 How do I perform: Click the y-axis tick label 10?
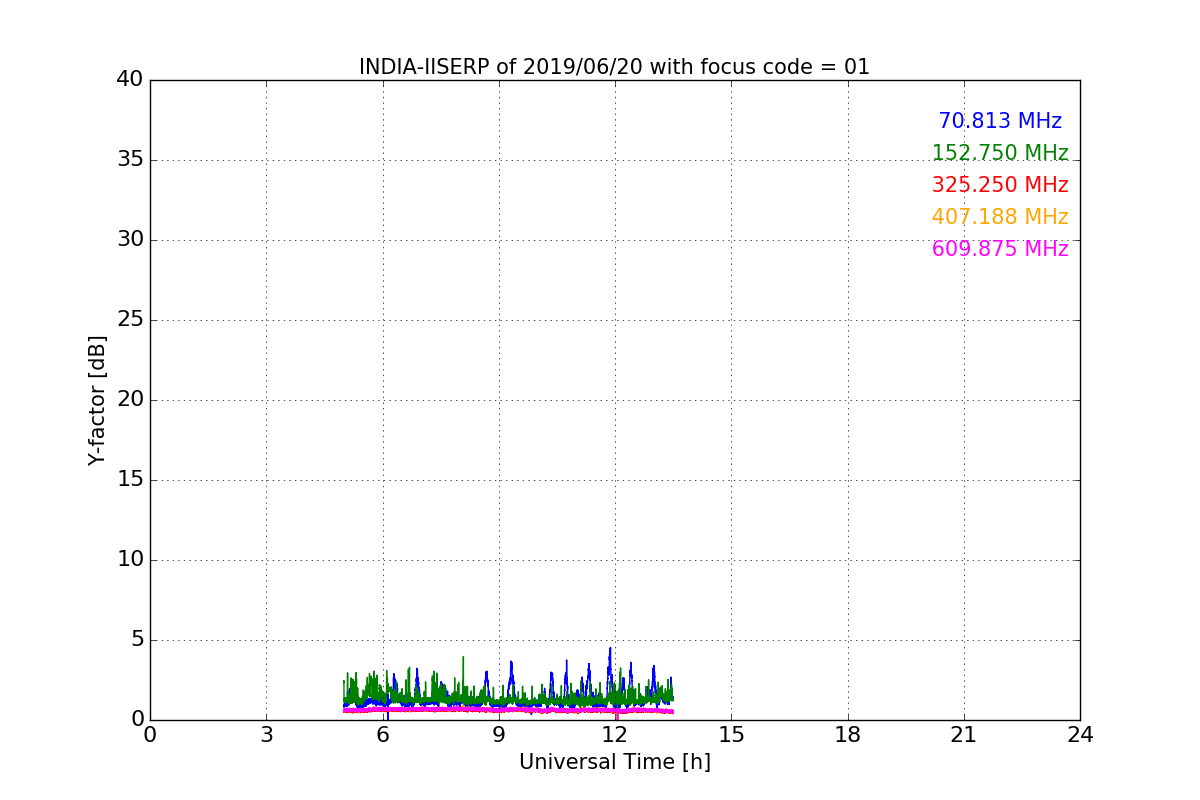pos(130,560)
